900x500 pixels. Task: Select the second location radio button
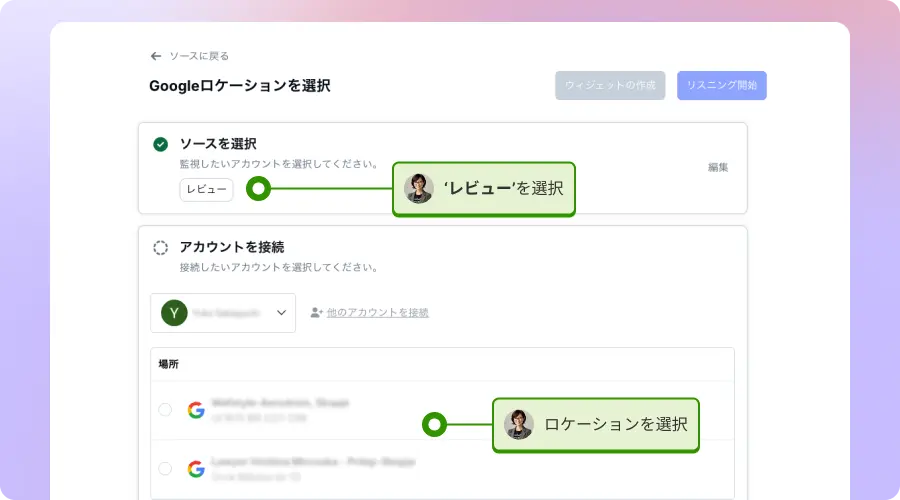click(x=165, y=468)
